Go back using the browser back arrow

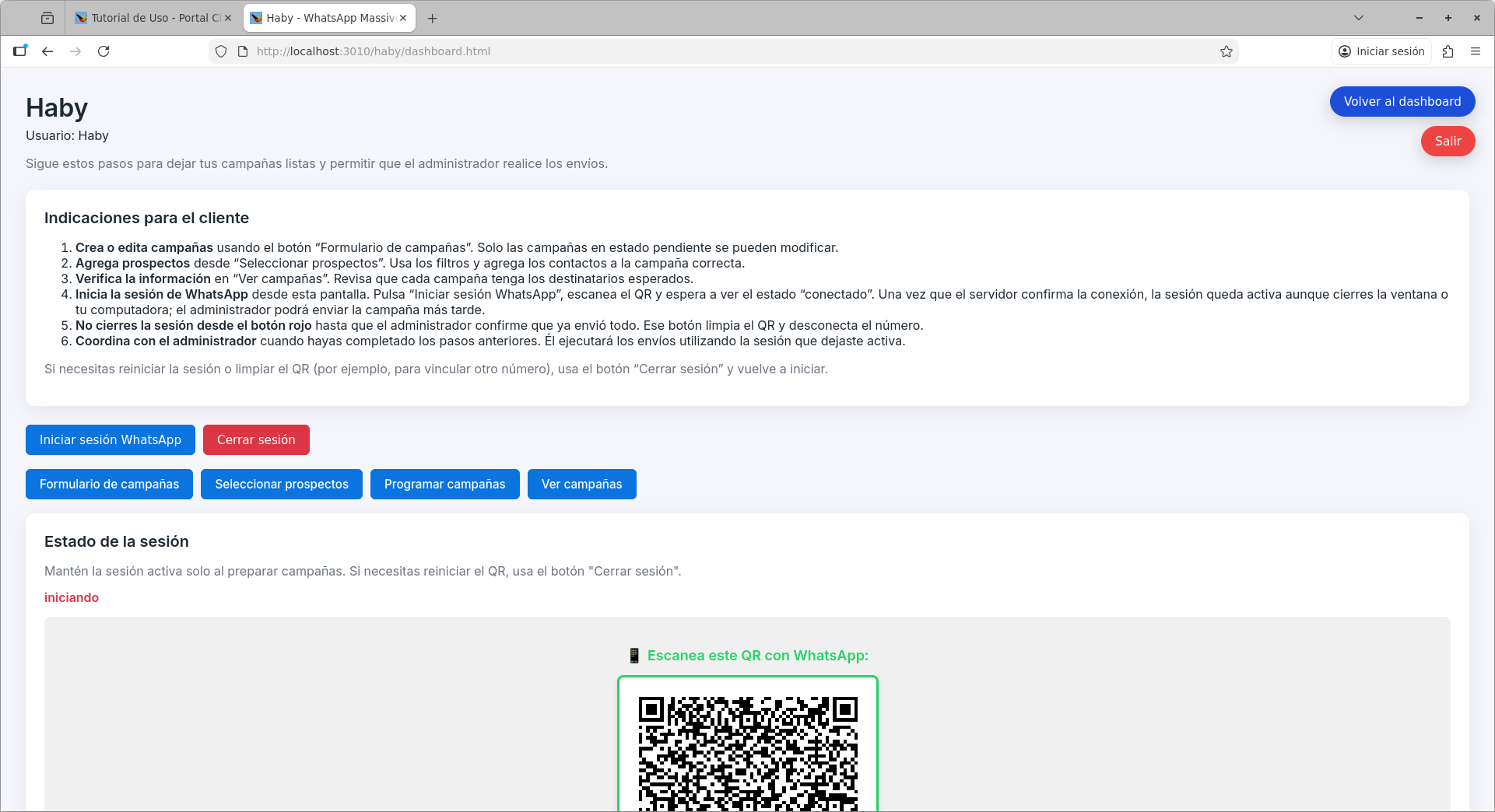point(47,51)
